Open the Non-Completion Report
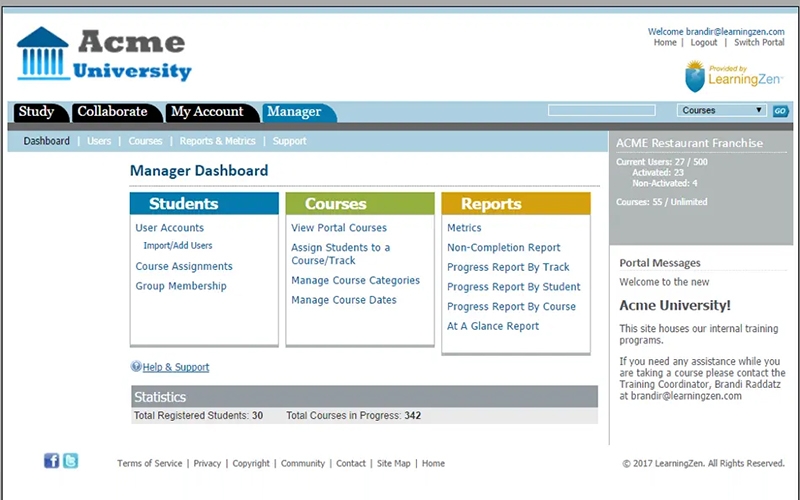This screenshot has height=500, width=800. (x=503, y=248)
